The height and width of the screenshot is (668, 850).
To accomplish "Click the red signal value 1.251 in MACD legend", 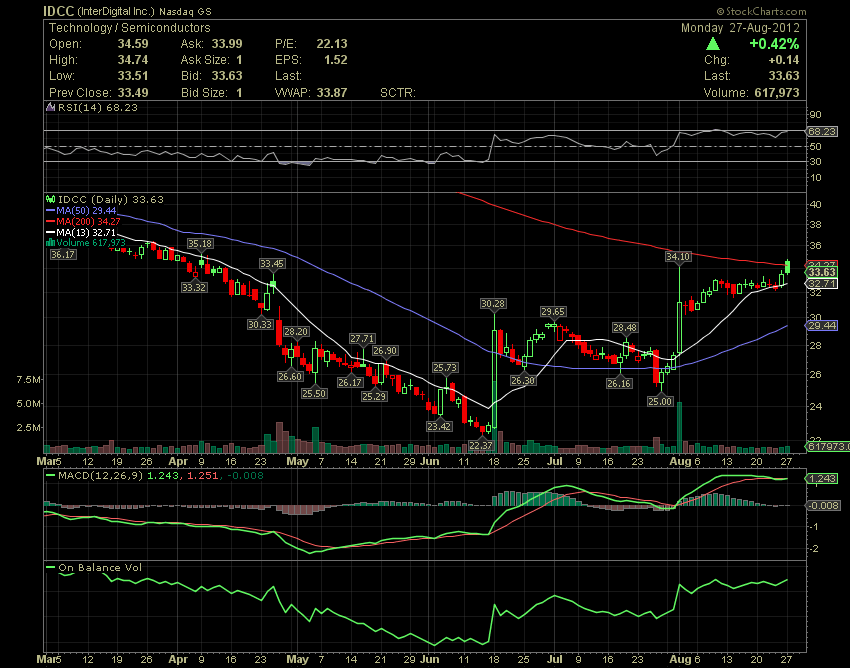I will pos(202,476).
